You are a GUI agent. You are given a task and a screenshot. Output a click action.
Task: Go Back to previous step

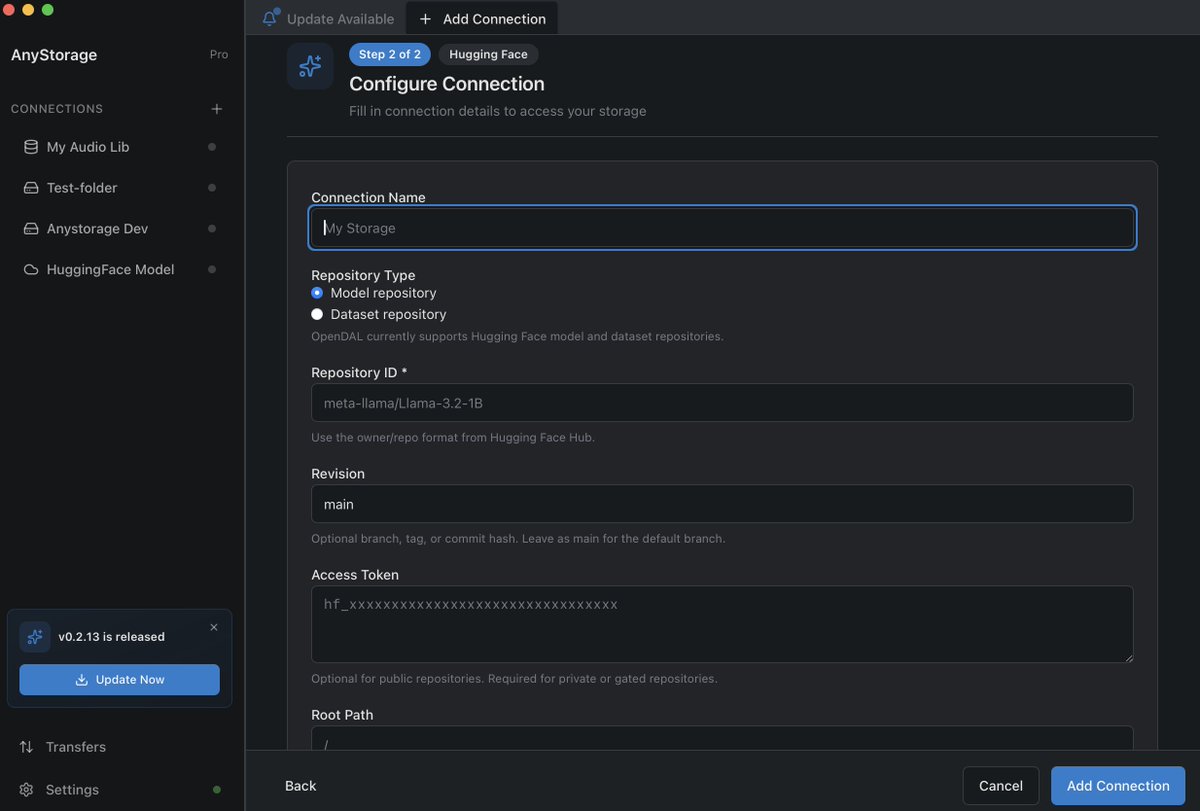(300, 786)
